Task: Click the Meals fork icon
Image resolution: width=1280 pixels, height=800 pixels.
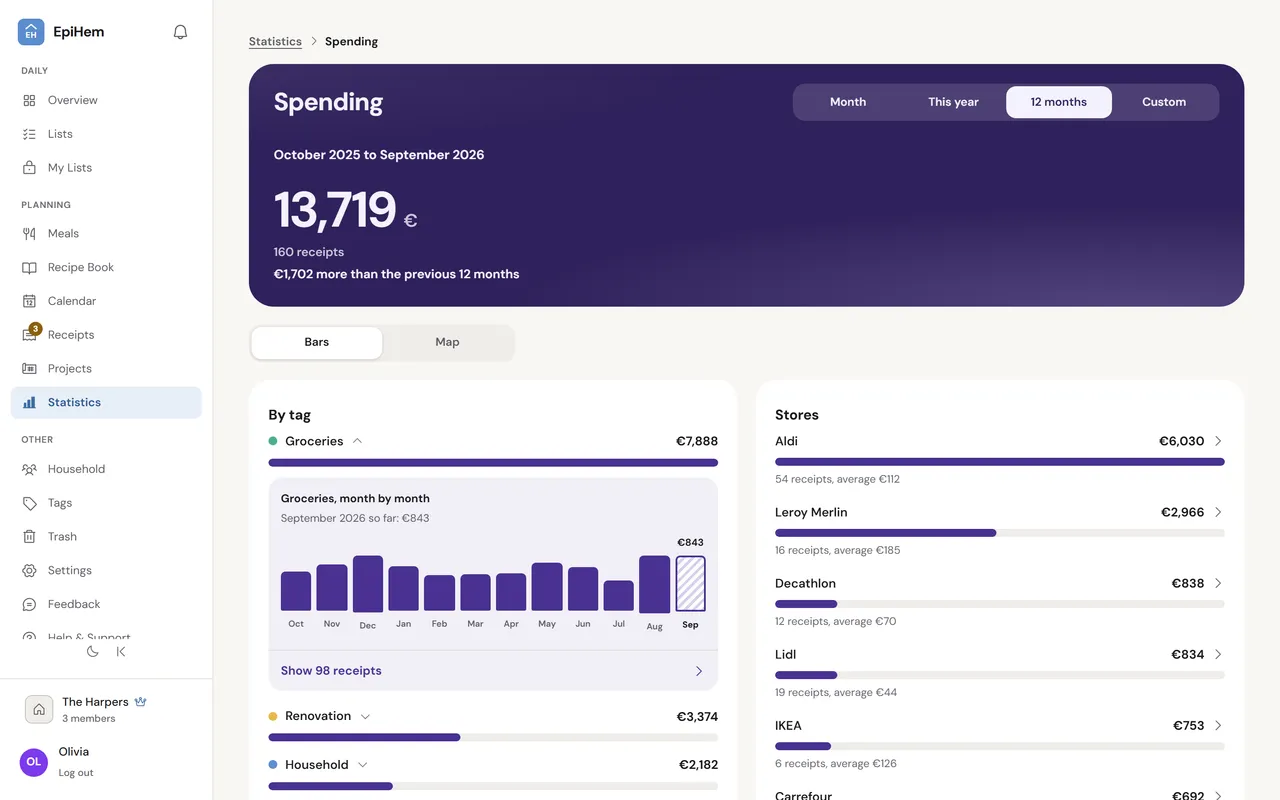Action: [x=30, y=233]
